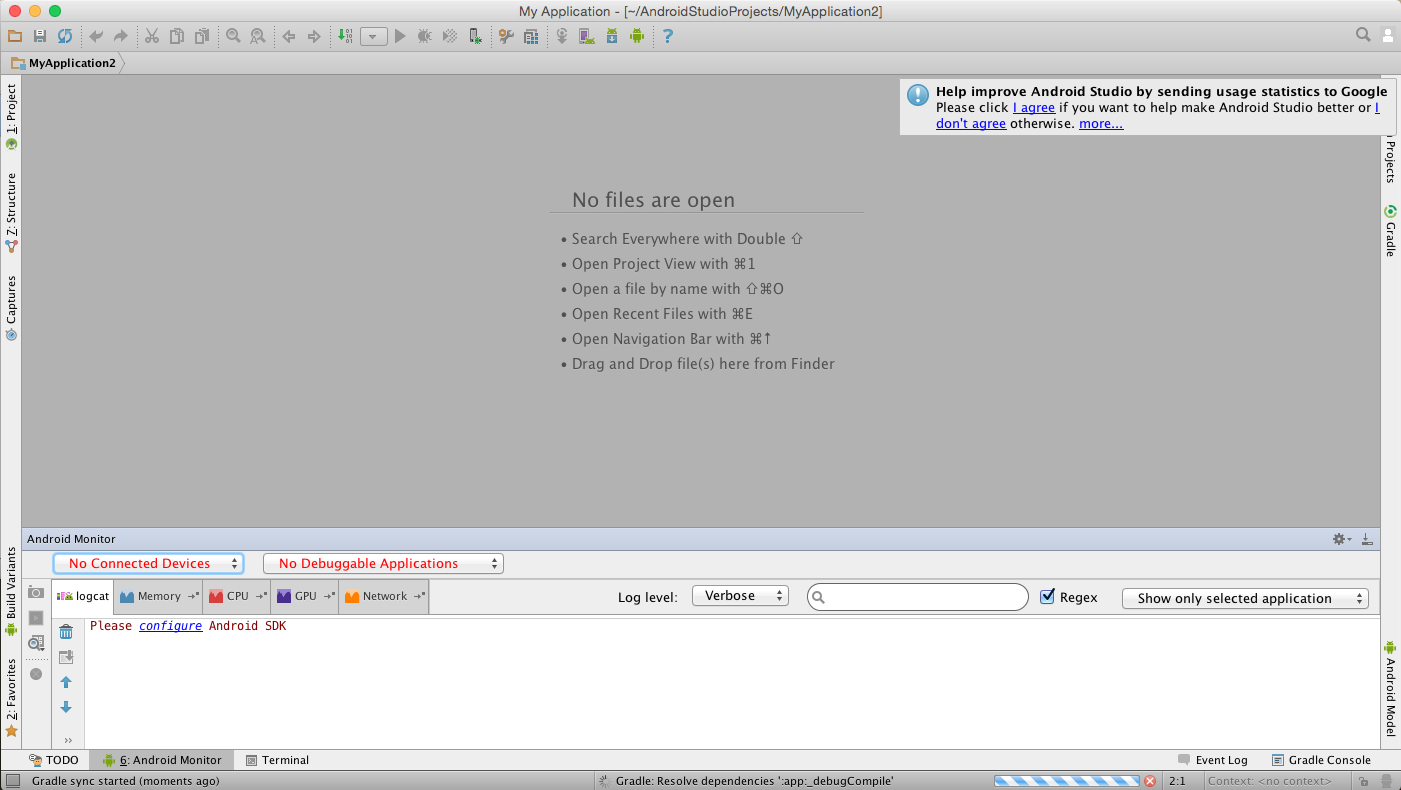Image resolution: width=1401 pixels, height=790 pixels.
Task: Switch to the Memory tab
Action: pos(158,596)
